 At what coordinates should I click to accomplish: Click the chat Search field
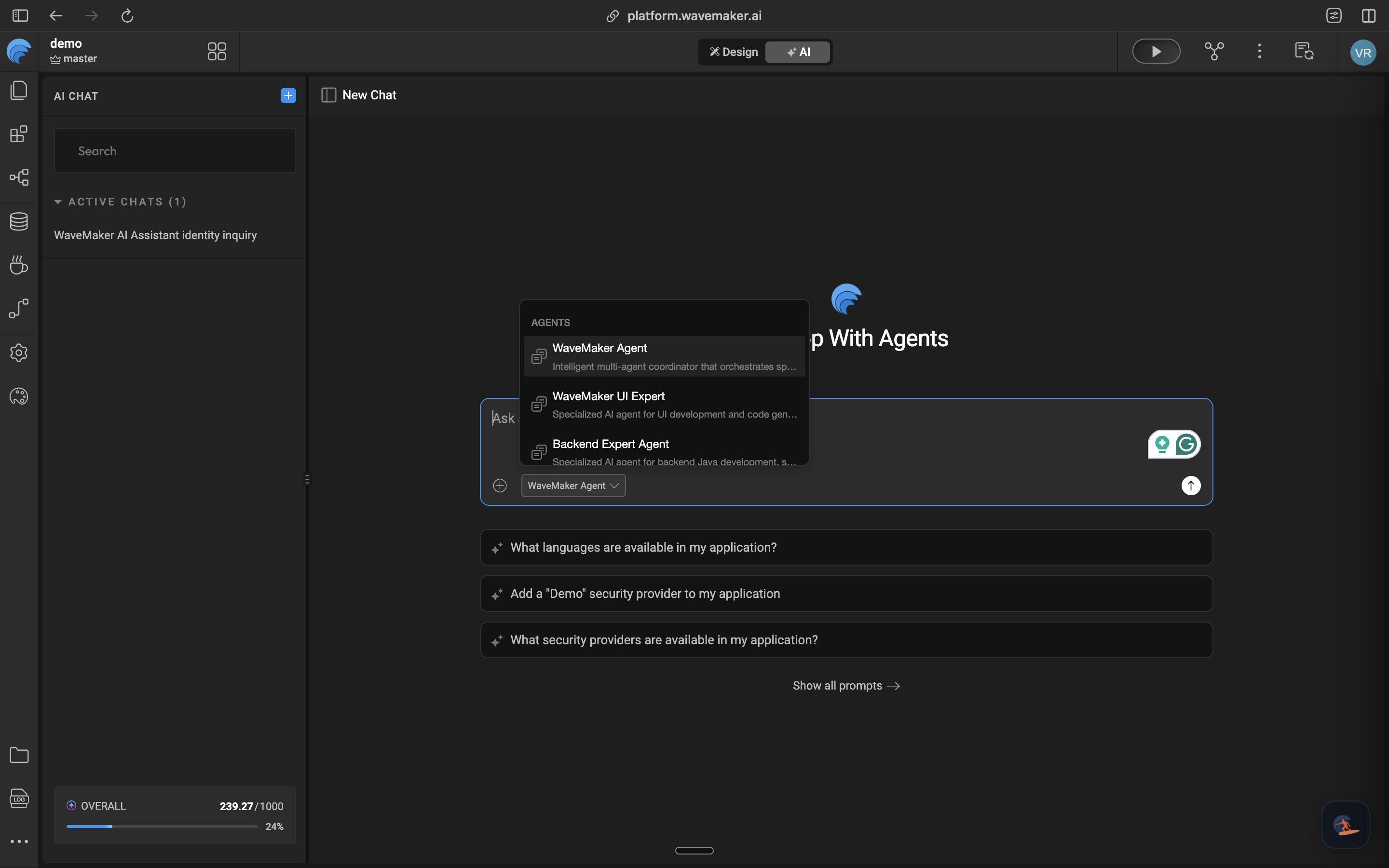pos(175,150)
